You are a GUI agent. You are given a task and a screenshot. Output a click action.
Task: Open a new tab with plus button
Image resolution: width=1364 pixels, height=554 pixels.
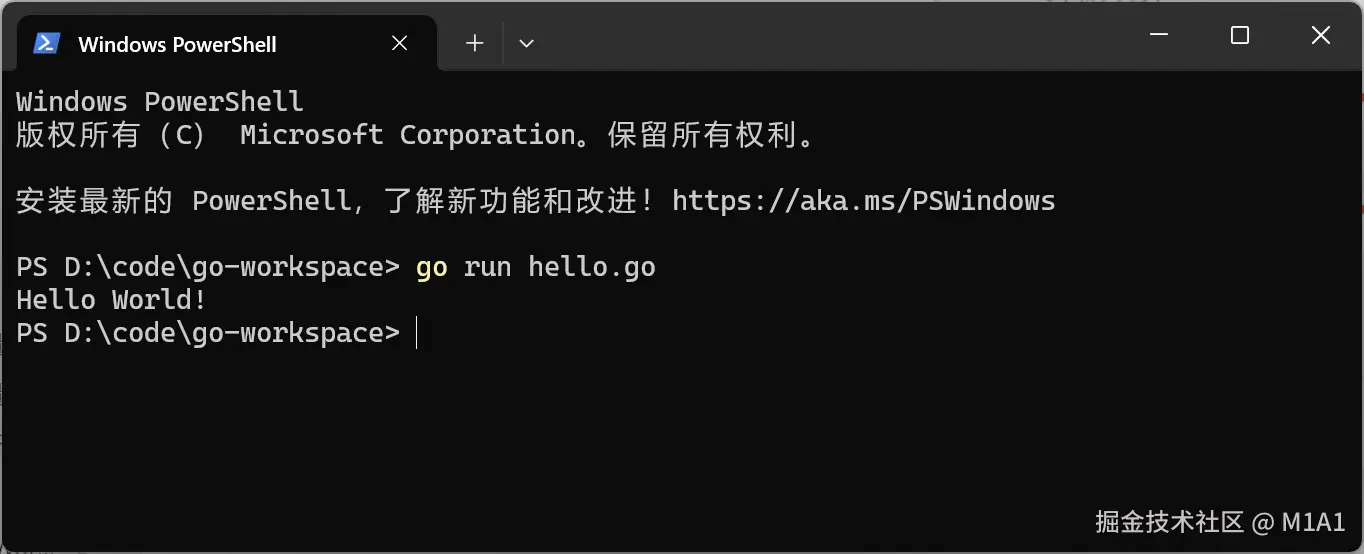(475, 43)
